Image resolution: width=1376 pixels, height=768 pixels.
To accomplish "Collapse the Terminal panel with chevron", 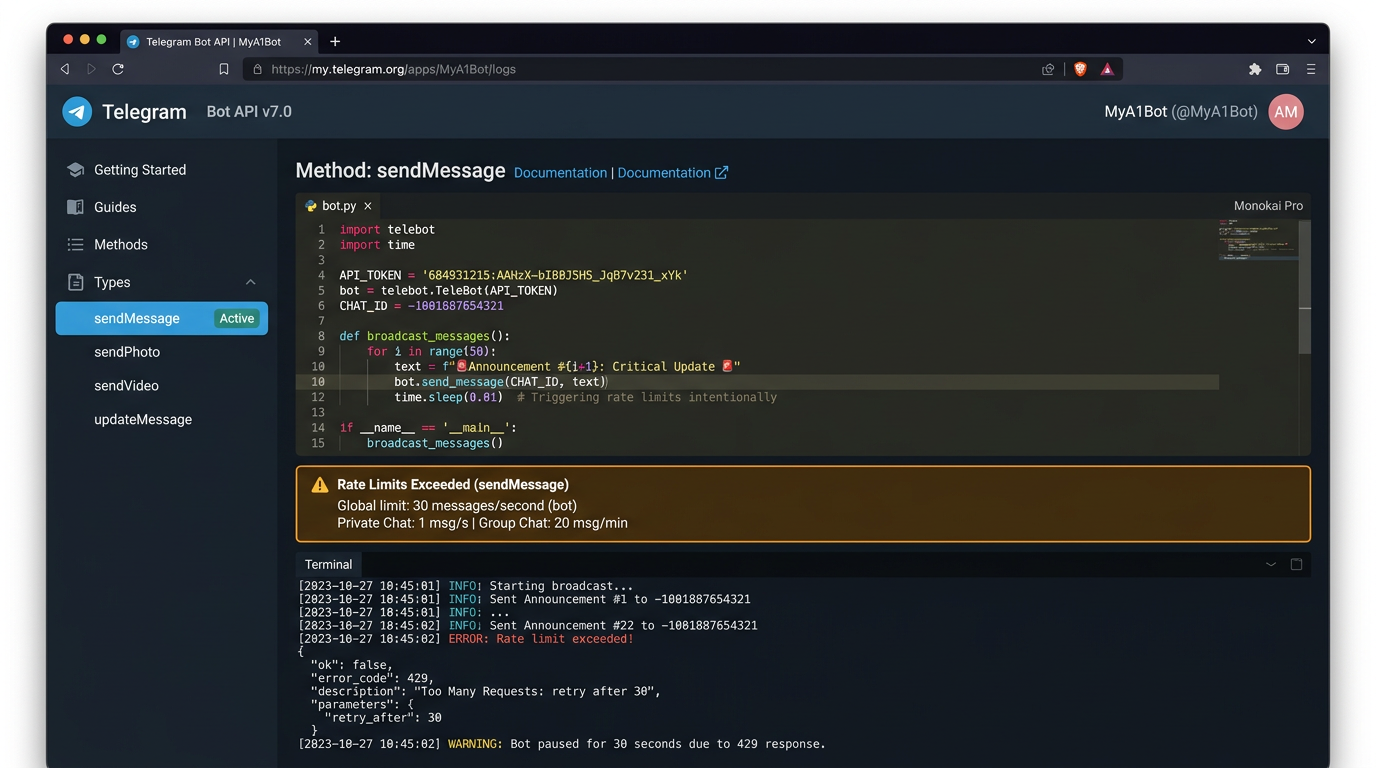I will coord(1271,564).
